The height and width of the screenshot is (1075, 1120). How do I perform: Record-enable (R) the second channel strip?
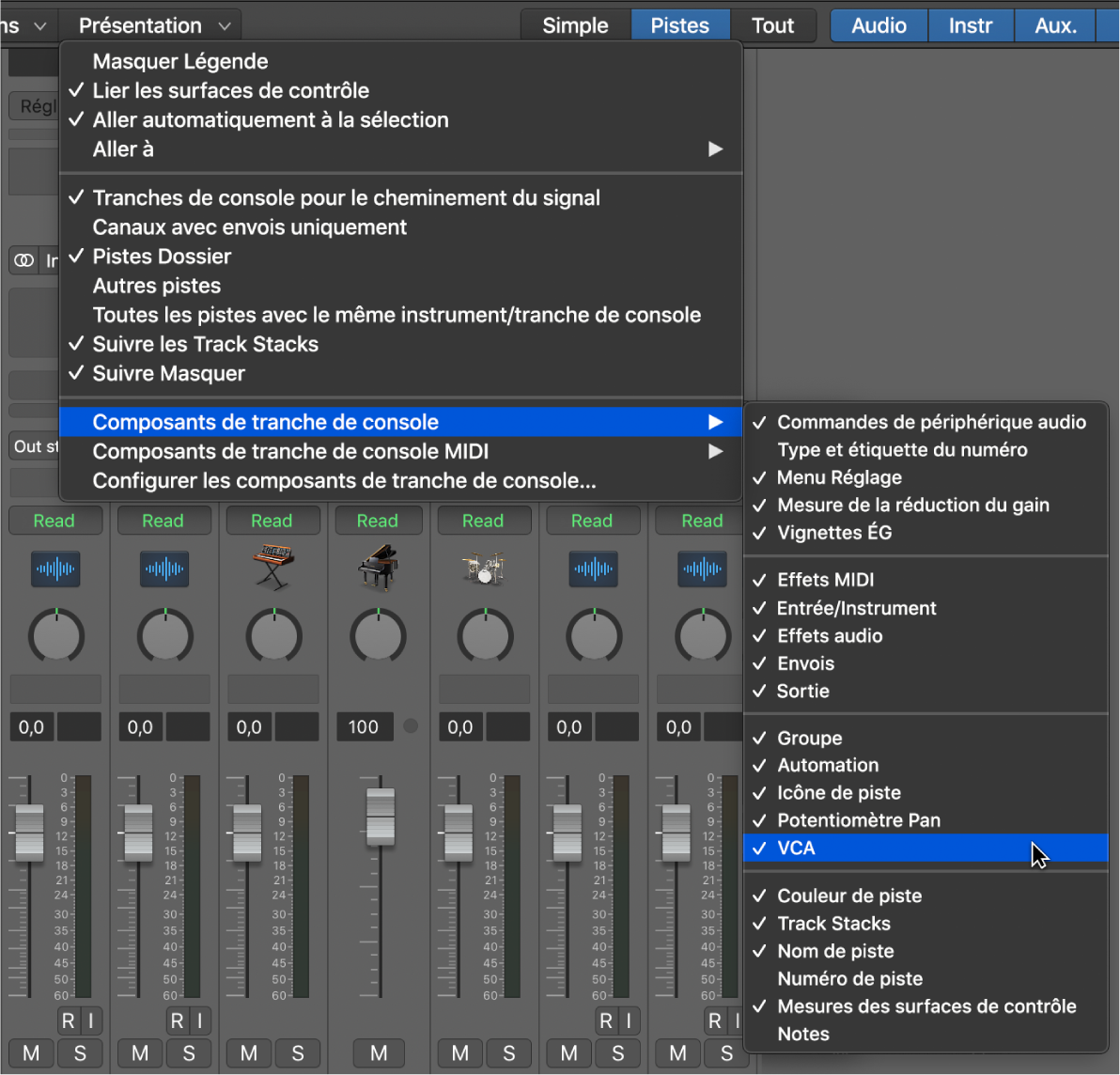[178, 1020]
